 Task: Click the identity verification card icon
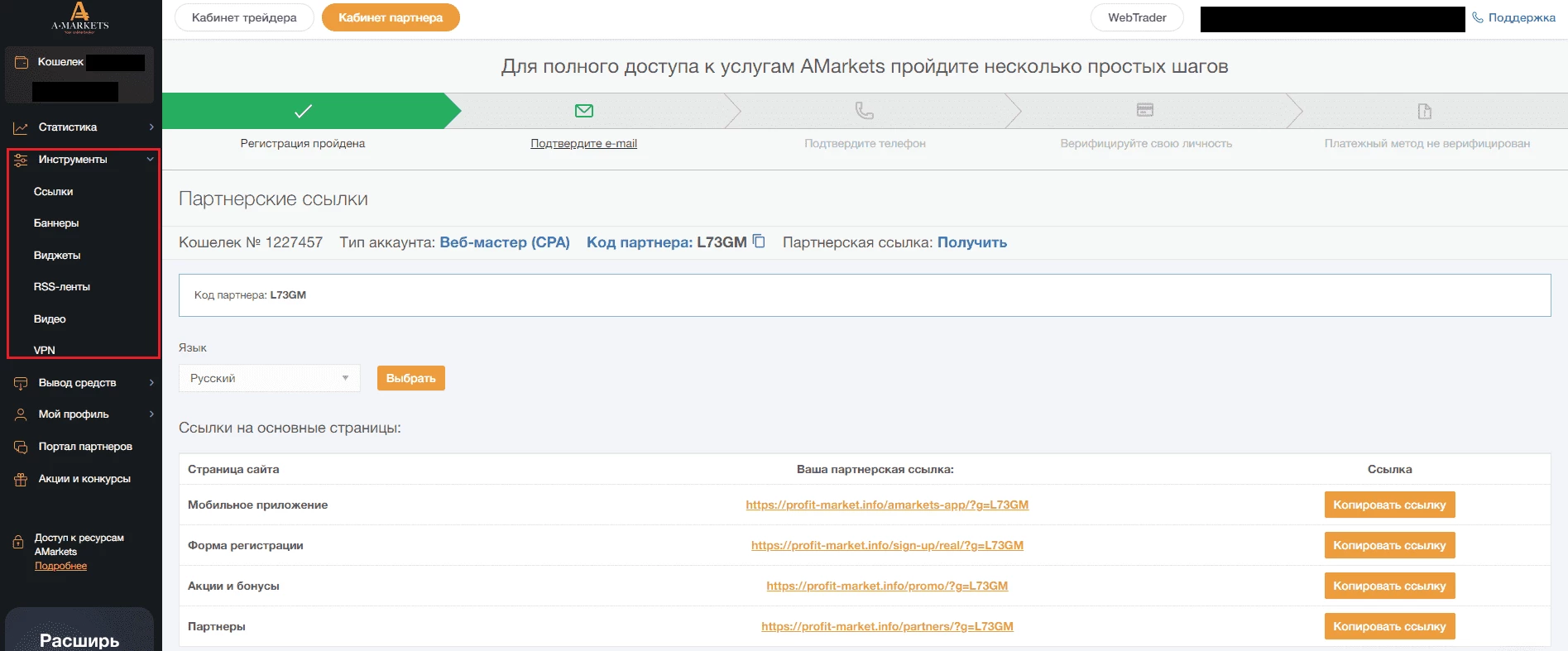click(1145, 110)
